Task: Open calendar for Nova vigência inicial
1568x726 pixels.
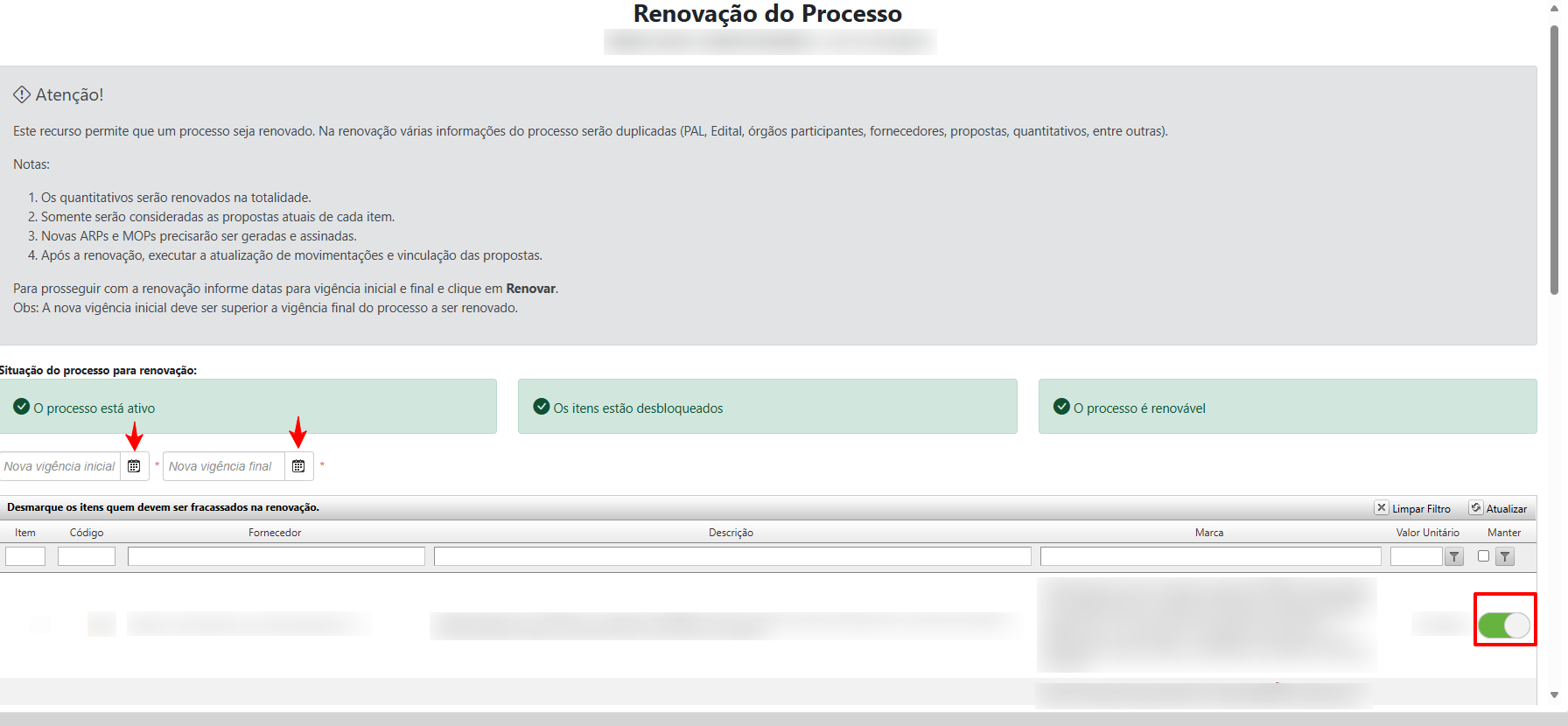Action: pyautogui.click(x=134, y=466)
